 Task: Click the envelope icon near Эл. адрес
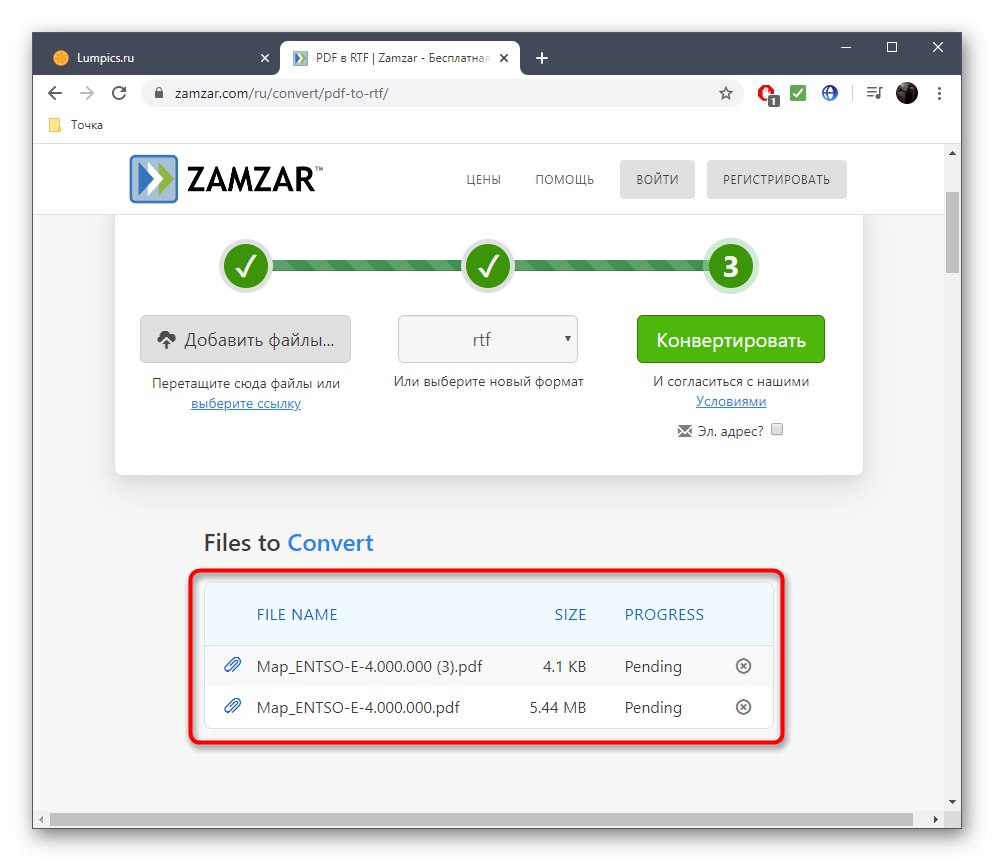pos(684,430)
